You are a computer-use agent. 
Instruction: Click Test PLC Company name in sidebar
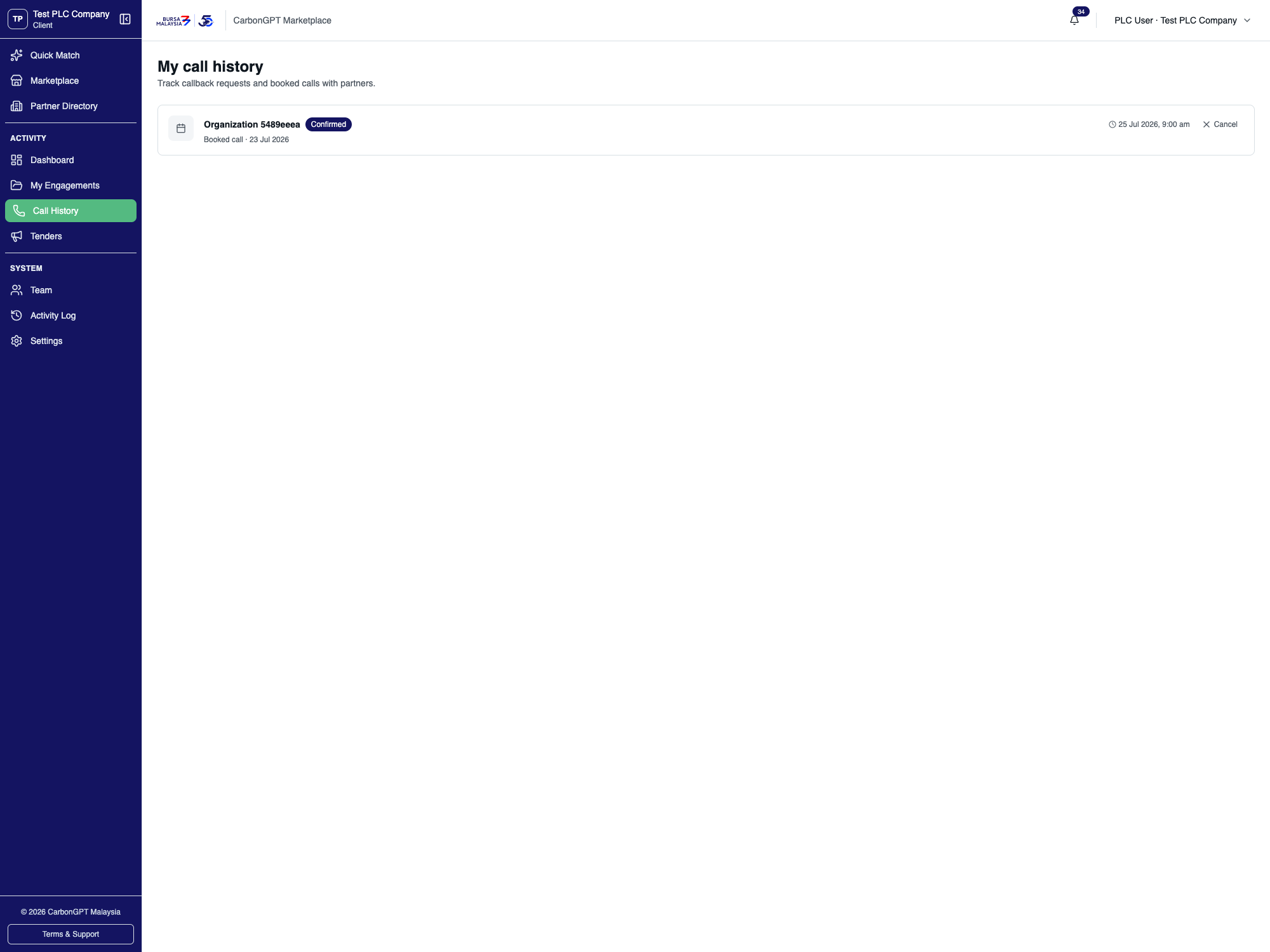[x=71, y=14]
